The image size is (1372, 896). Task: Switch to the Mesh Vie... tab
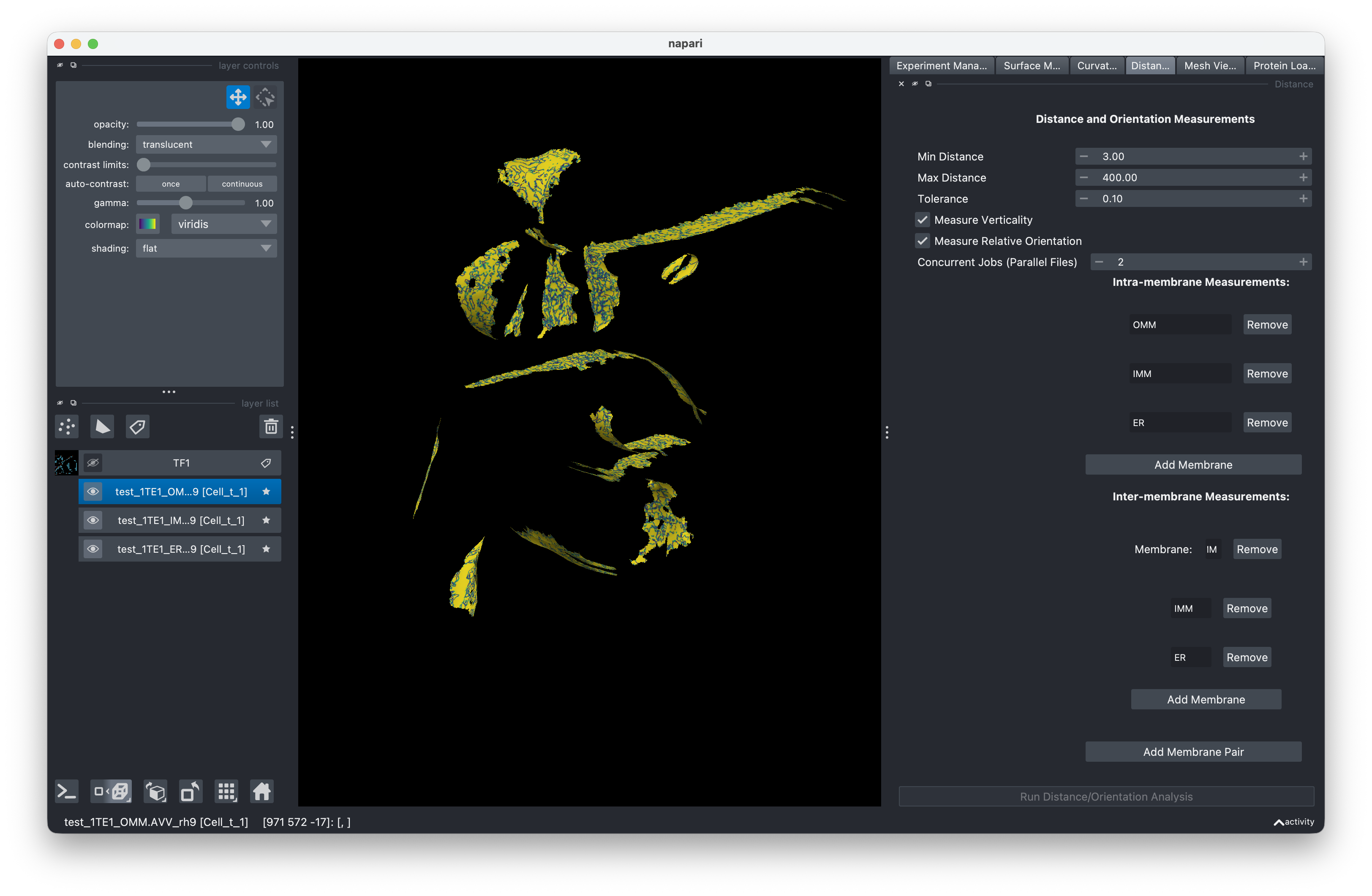(1210, 66)
